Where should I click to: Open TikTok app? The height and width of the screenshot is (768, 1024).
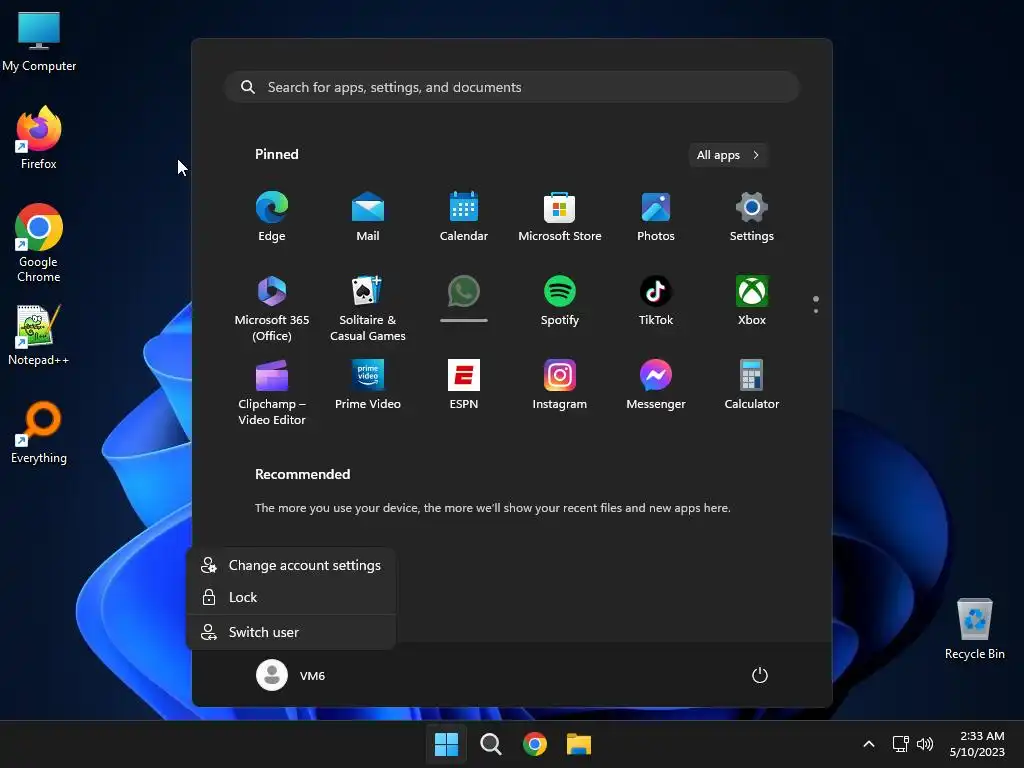pos(656,300)
